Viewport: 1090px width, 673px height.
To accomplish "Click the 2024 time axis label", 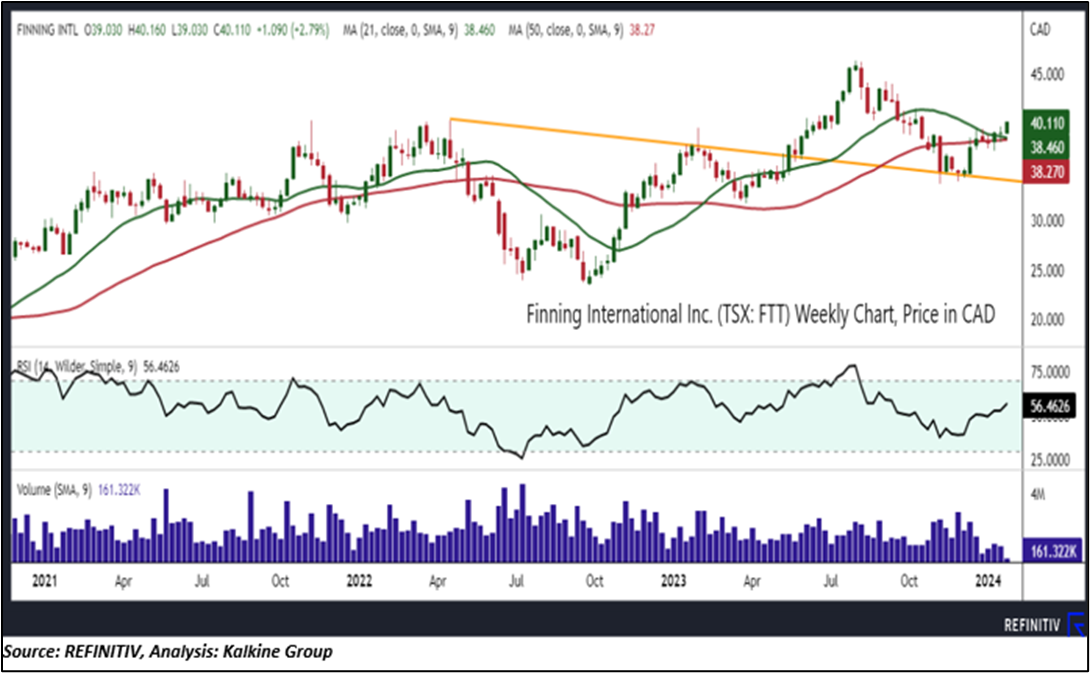I will click(x=987, y=581).
